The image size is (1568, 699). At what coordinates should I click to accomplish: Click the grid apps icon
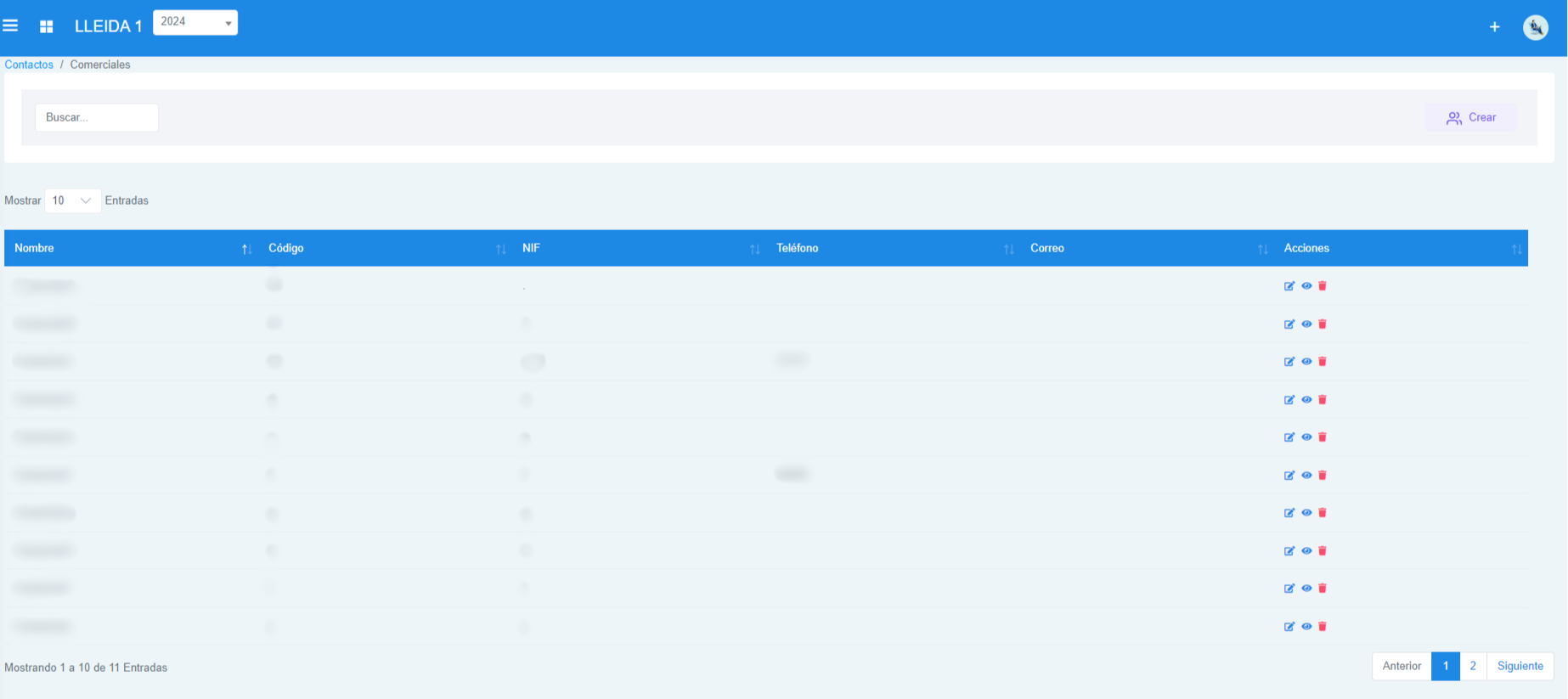coord(47,27)
